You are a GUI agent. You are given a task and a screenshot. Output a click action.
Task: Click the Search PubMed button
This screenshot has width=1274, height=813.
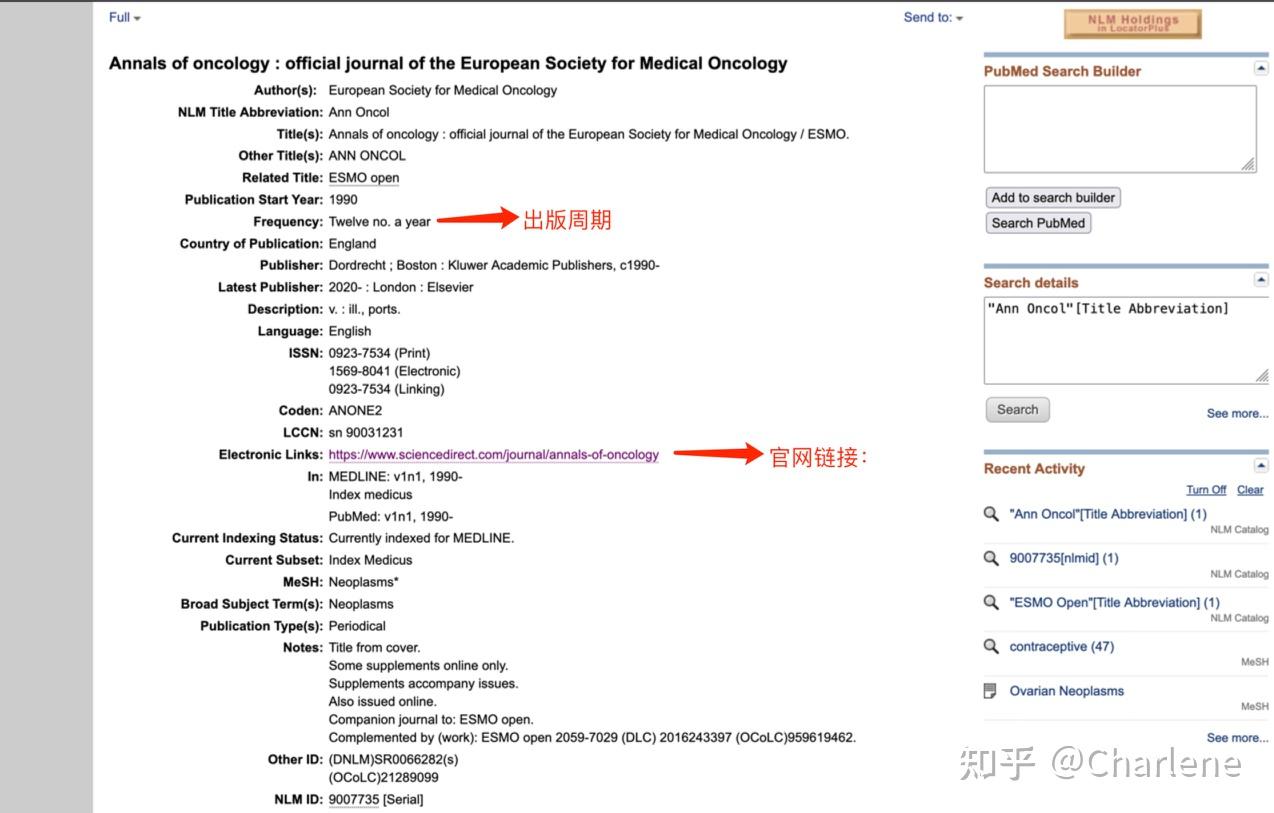[1039, 222]
